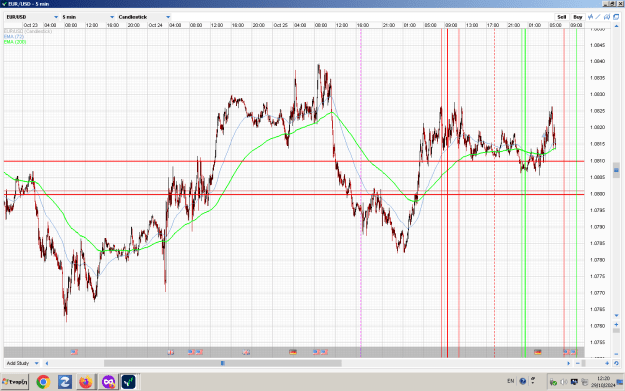Open Firefox from the taskbar
This screenshot has width=625, height=391.
coord(86,382)
